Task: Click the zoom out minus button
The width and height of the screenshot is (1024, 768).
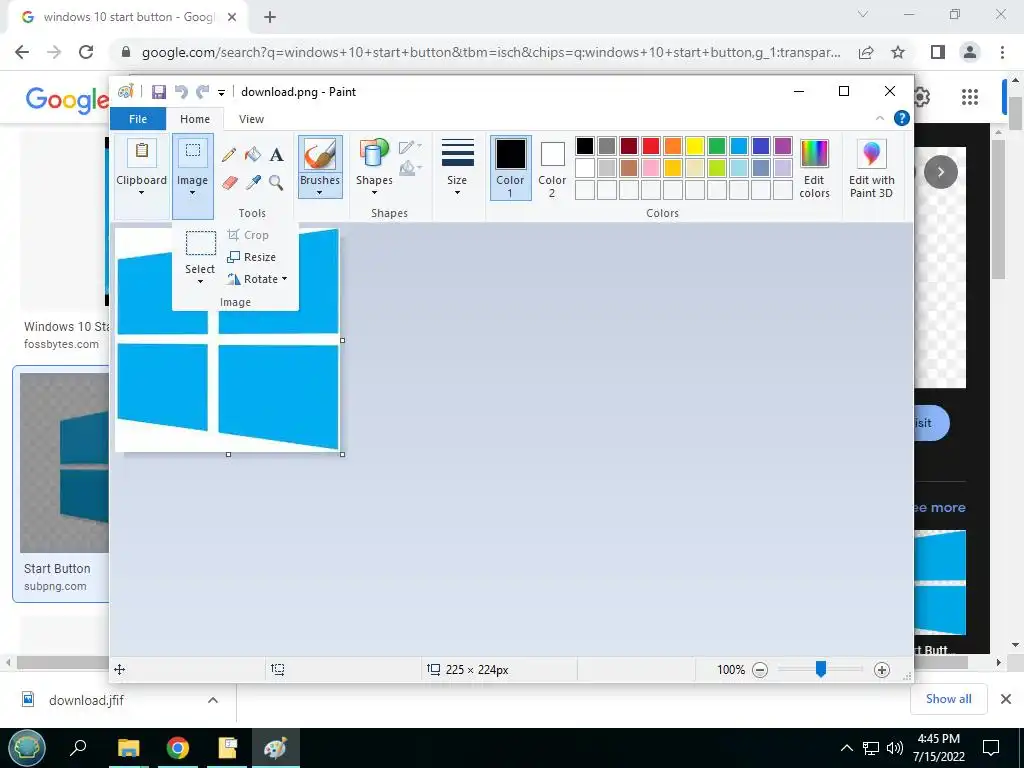Action: click(760, 670)
